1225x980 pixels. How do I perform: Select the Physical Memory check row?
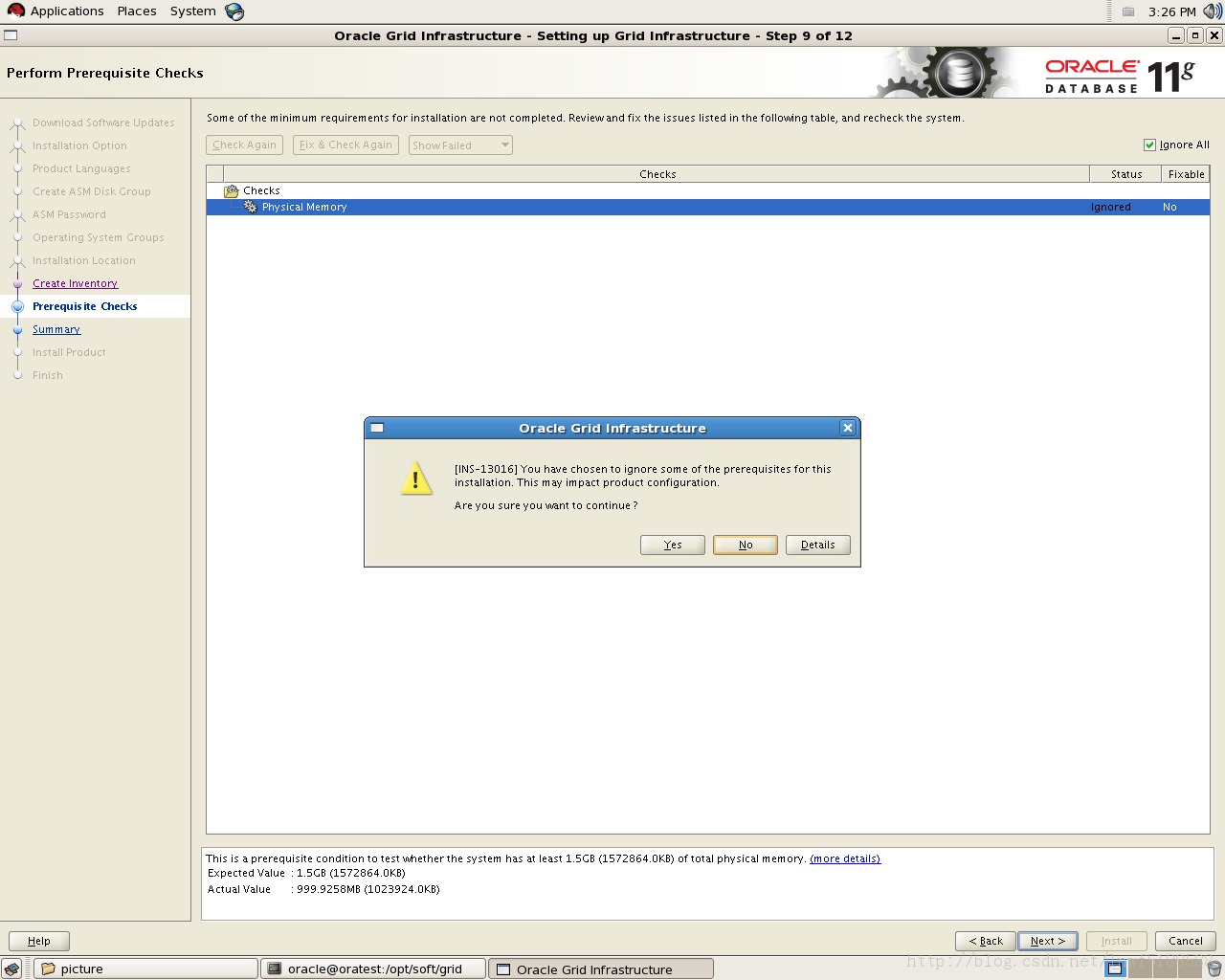[x=708, y=207]
